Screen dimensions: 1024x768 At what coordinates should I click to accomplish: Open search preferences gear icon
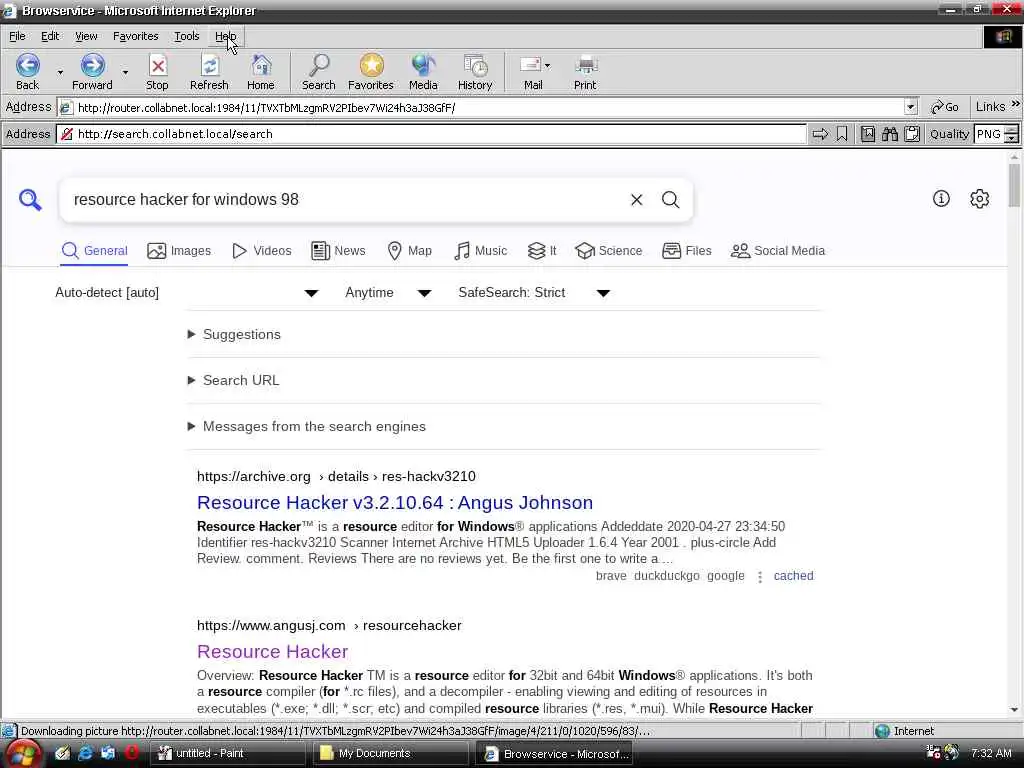(x=980, y=199)
